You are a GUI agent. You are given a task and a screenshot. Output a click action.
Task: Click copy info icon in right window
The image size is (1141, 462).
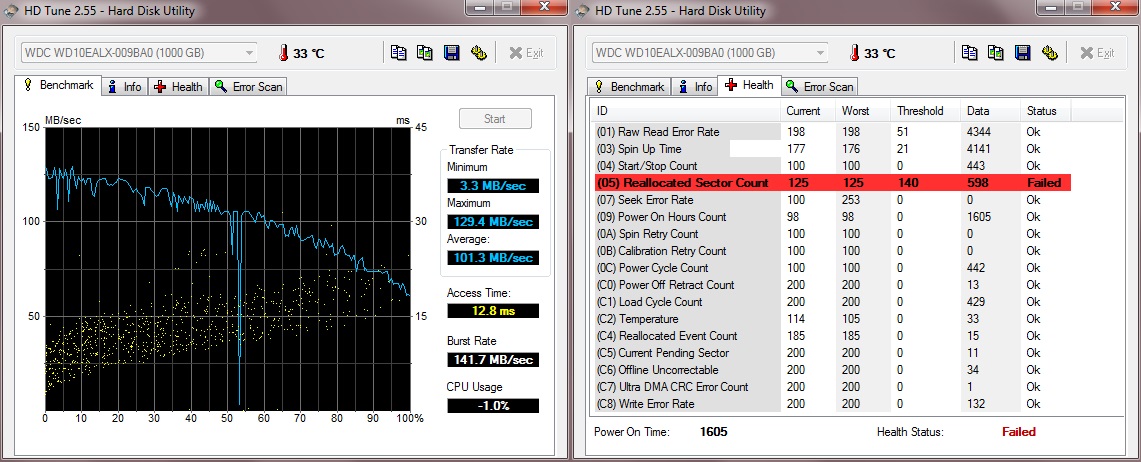point(969,52)
